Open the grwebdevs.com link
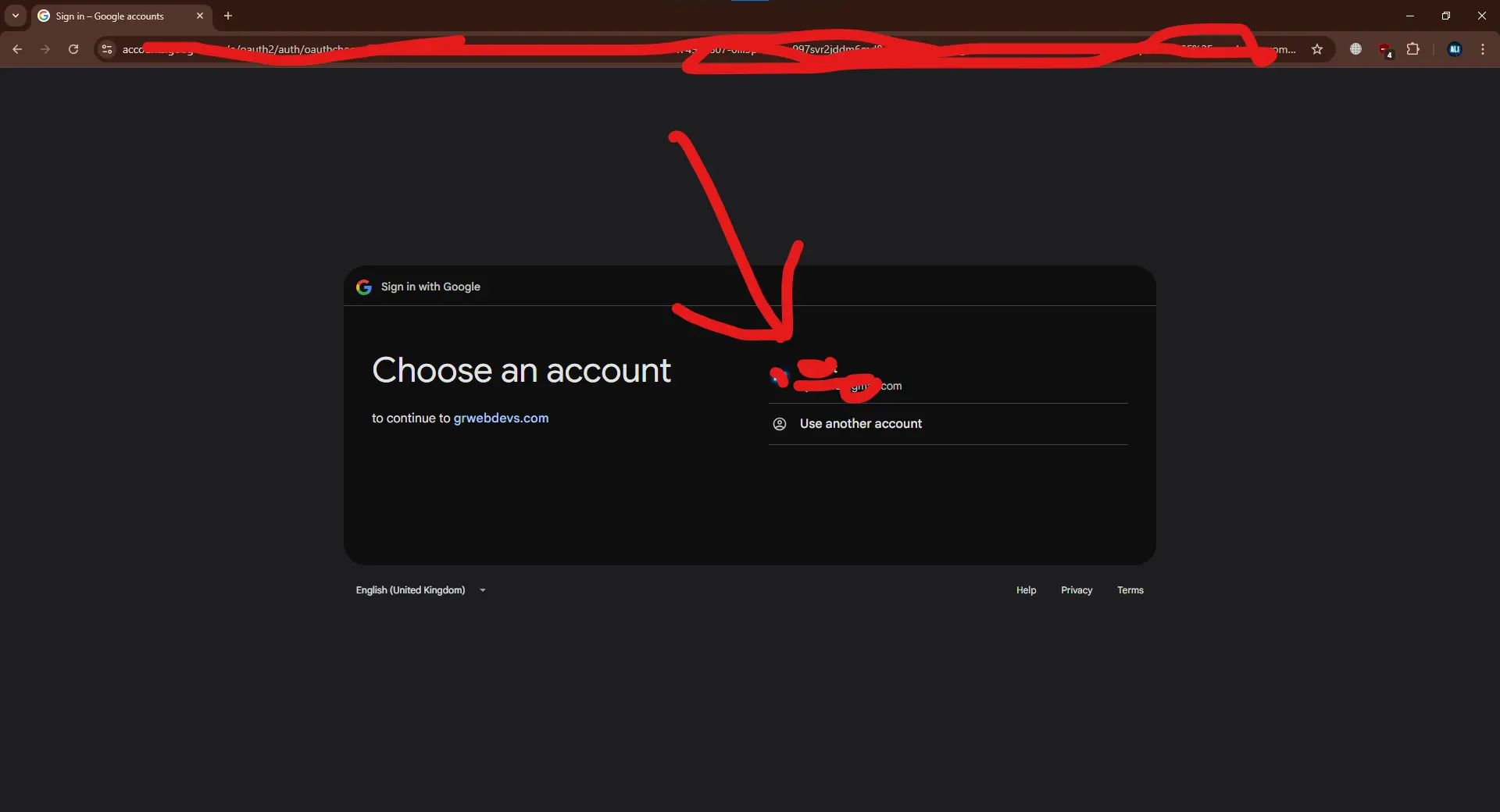 (x=501, y=418)
